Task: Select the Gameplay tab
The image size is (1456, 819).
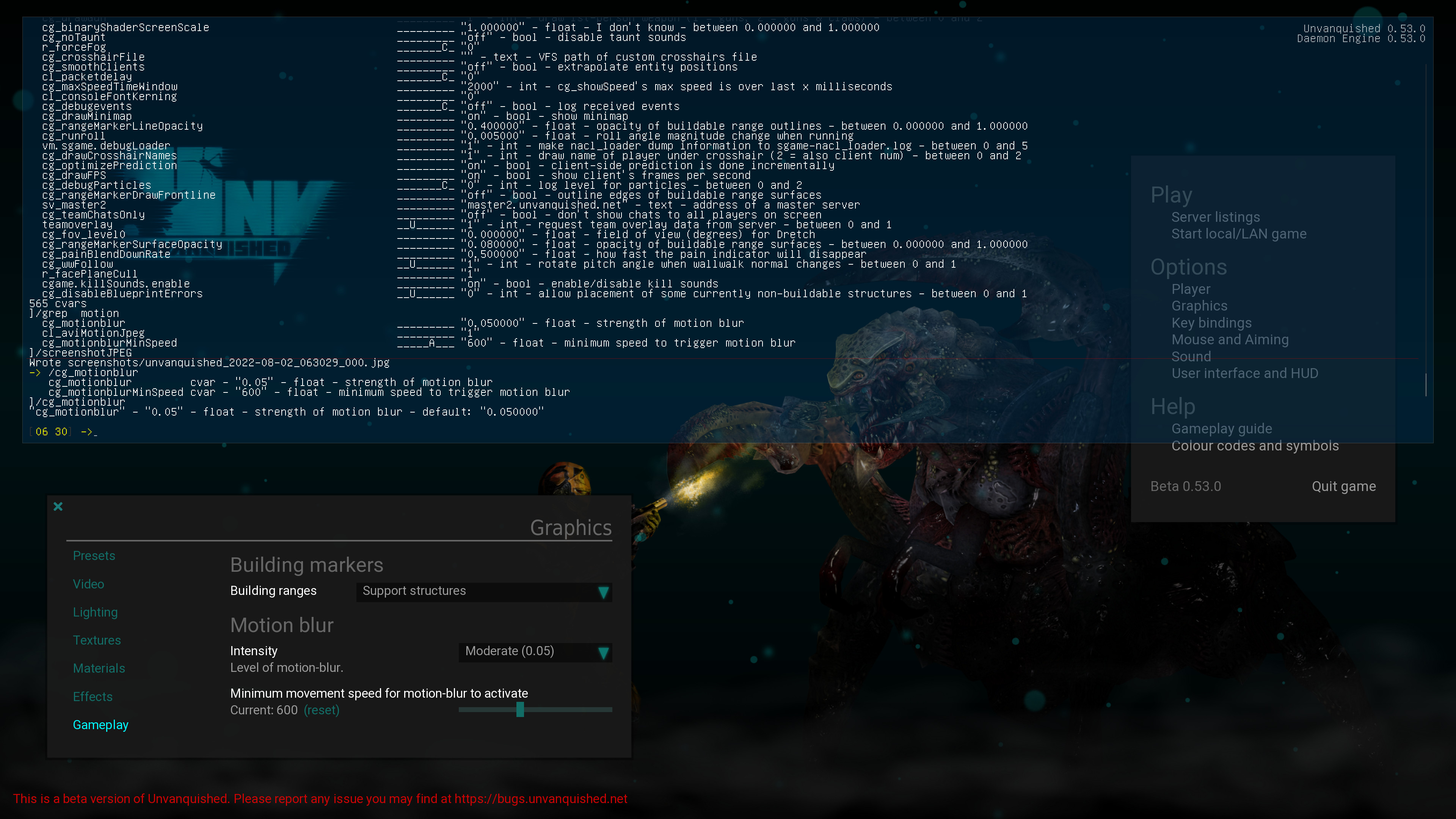Action: coord(100,725)
